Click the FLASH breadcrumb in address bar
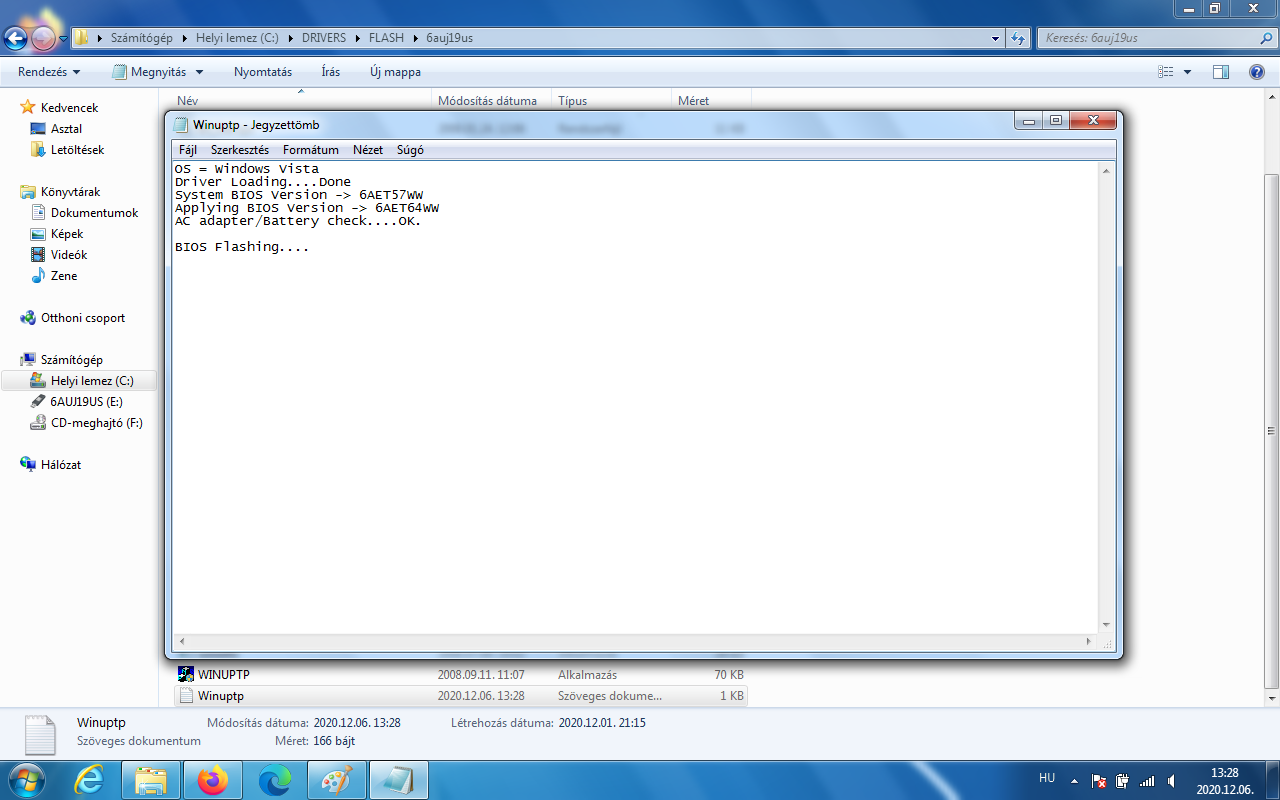Viewport: 1280px width, 800px height. pos(386,38)
